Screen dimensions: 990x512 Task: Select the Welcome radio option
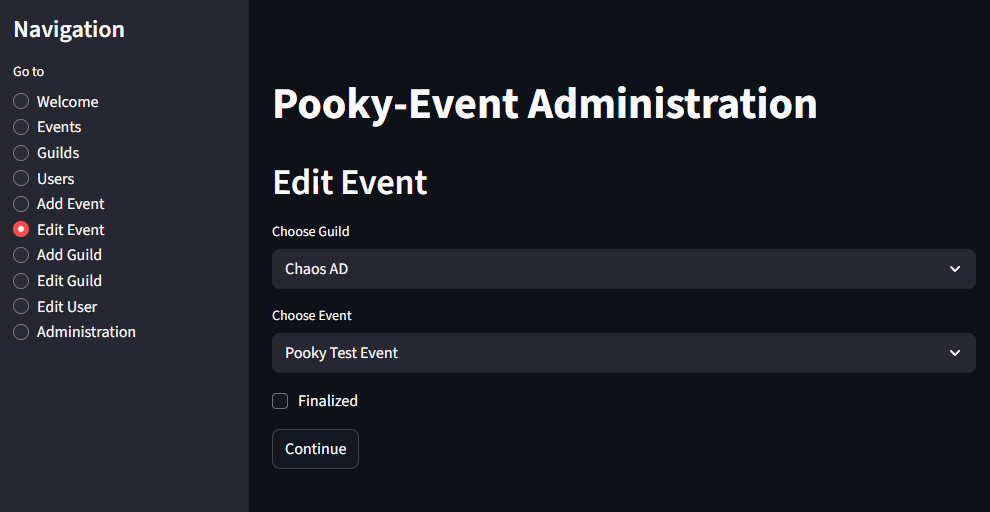pyautogui.click(x=21, y=102)
